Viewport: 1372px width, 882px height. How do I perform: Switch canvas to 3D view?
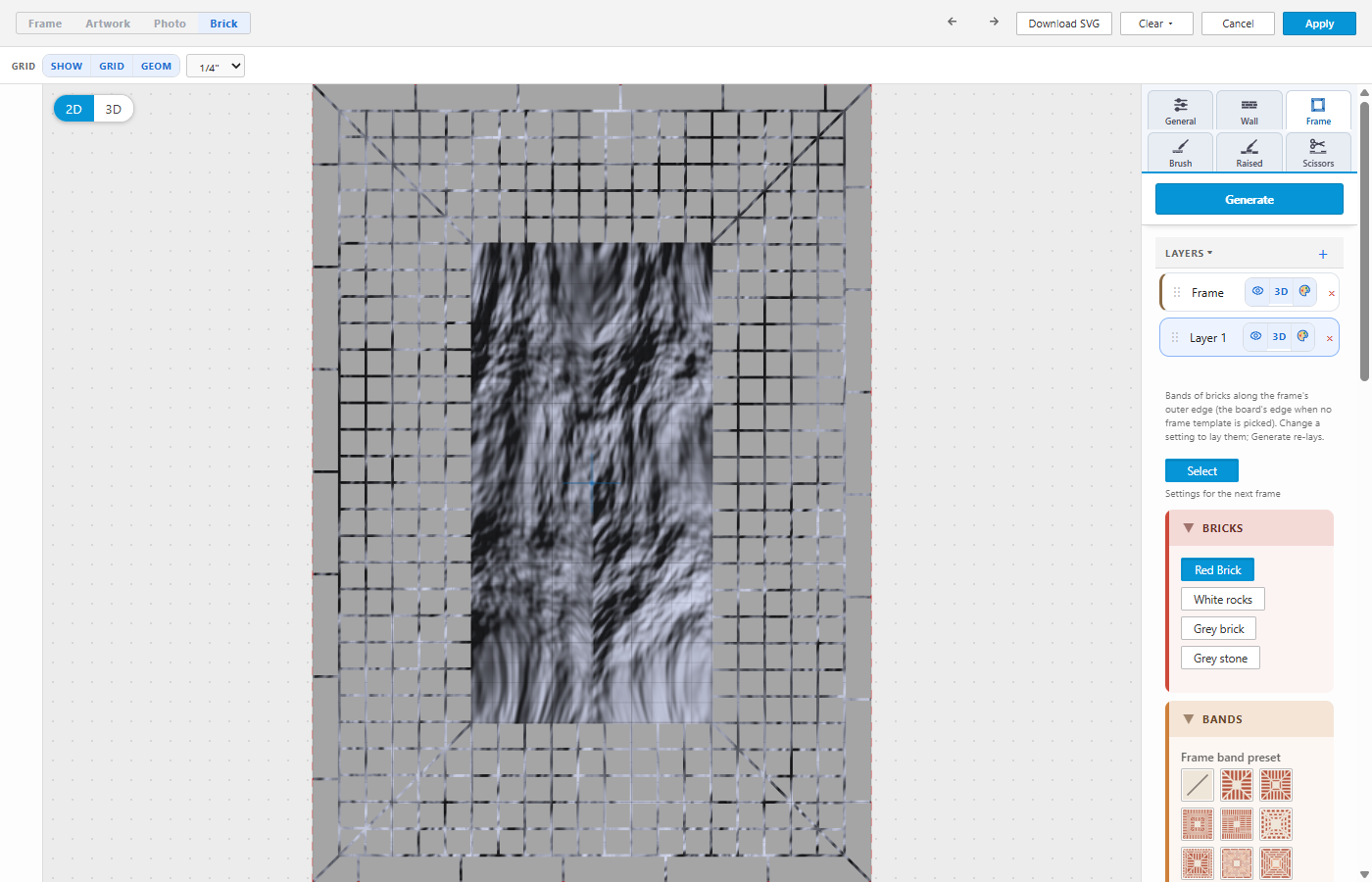pos(114,109)
